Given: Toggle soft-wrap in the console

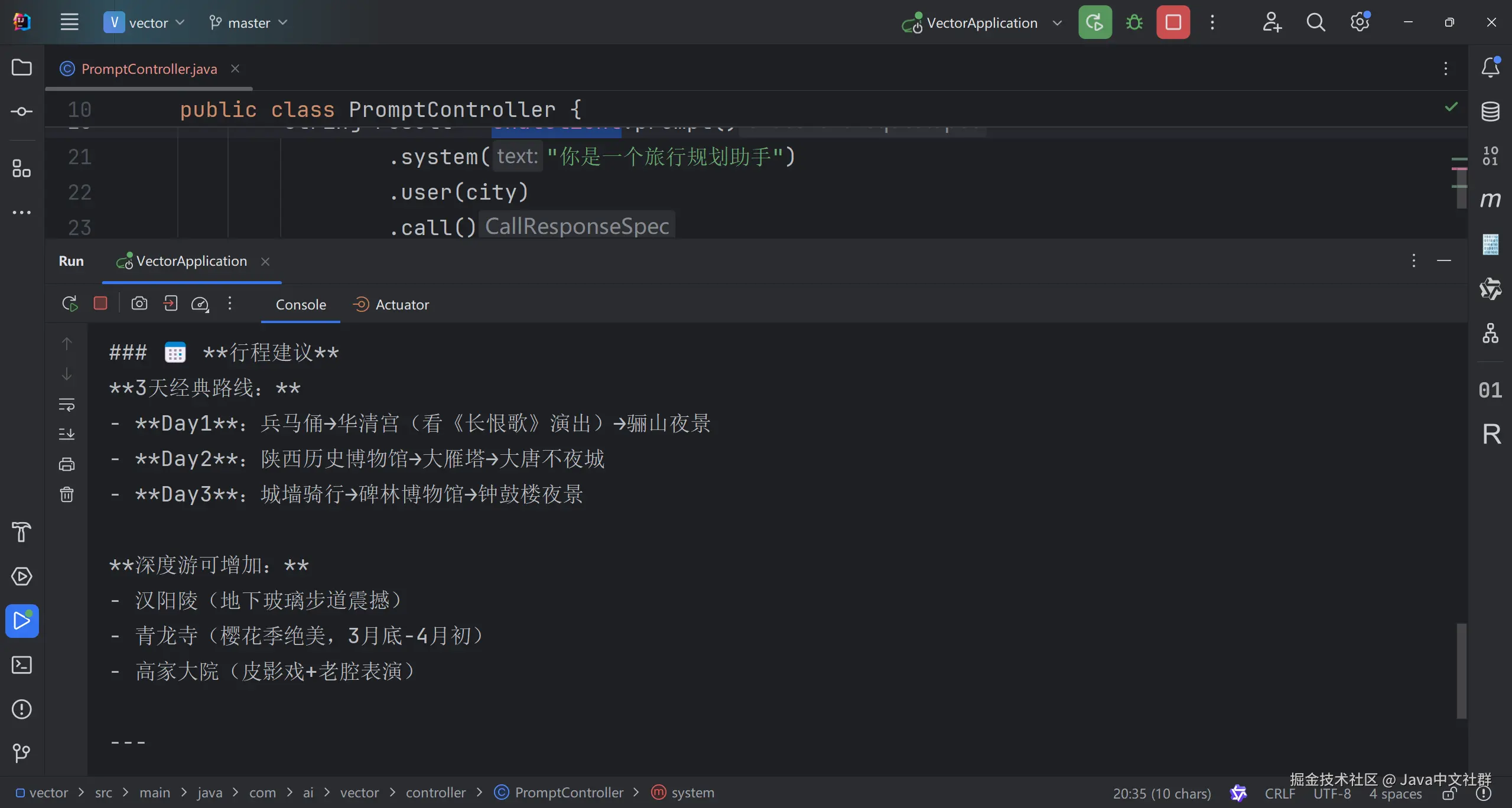Looking at the screenshot, I should tap(67, 405).
